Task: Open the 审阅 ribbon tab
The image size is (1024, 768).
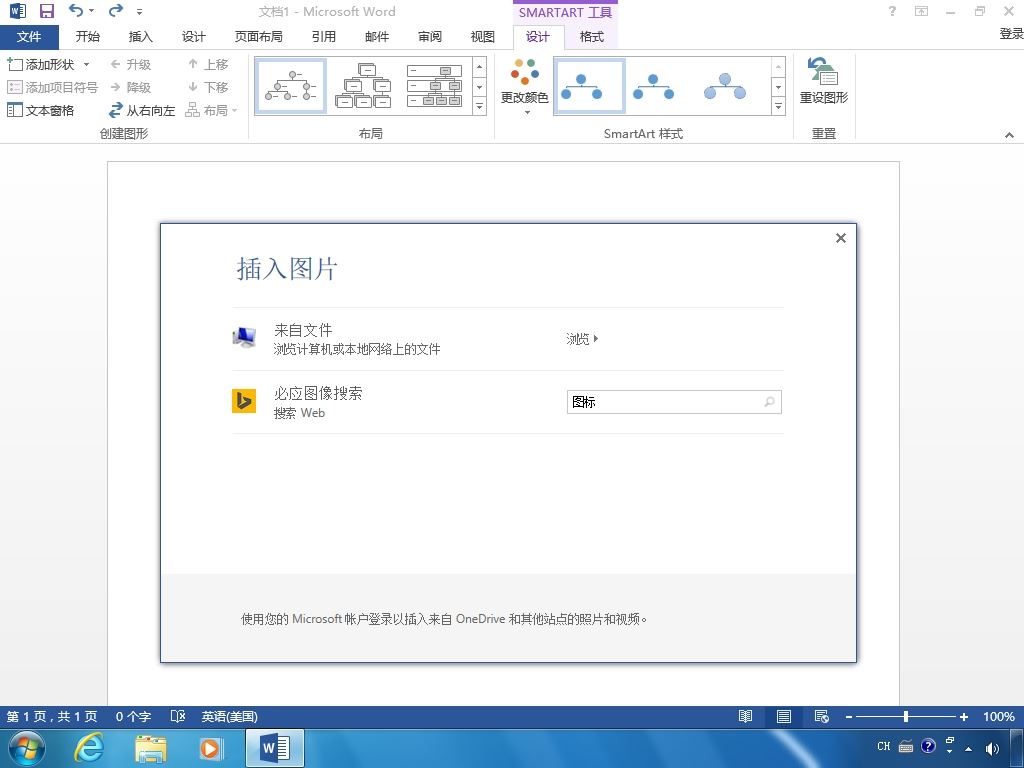Action: coord(430,37)
